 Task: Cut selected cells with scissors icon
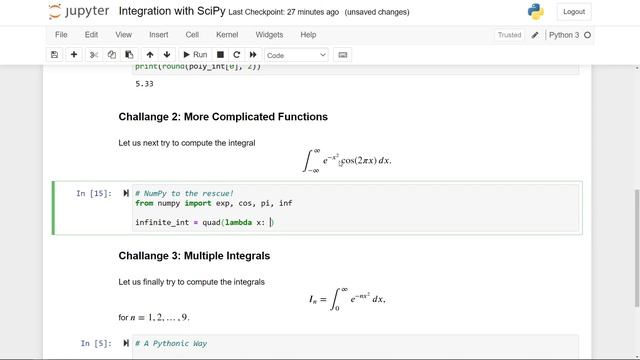pyautogui.click(x=94, y=55)
